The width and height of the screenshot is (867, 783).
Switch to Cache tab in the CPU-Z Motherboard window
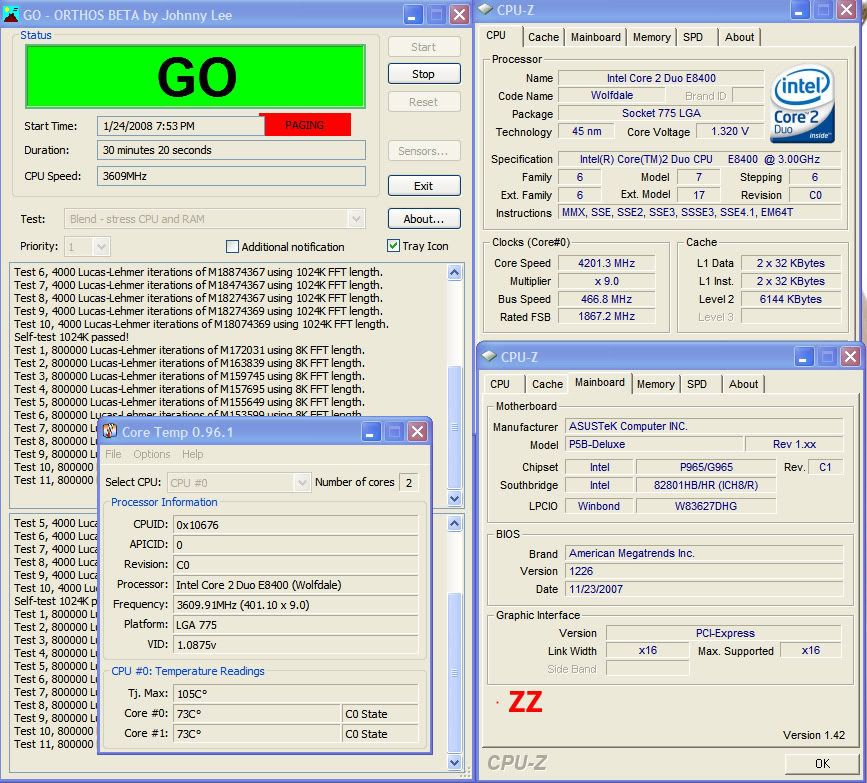coord(547,384)
